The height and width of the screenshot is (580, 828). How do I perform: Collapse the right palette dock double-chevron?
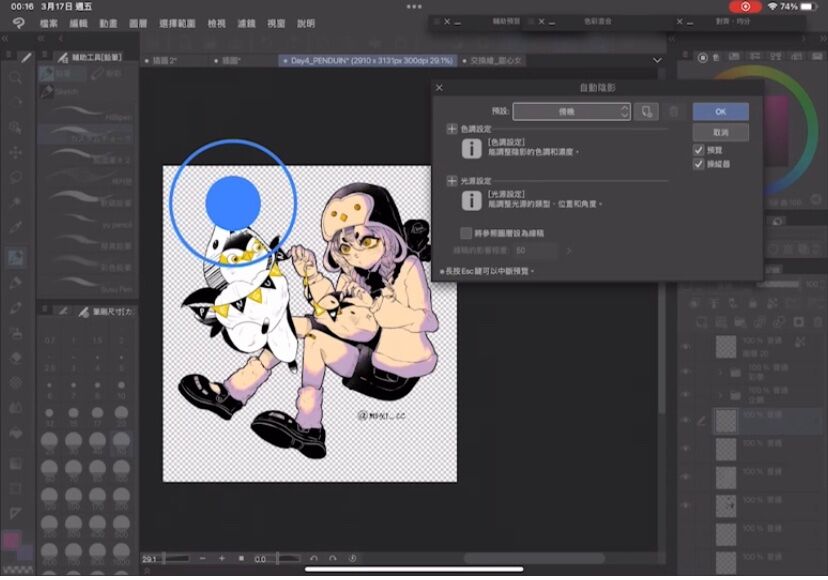pos(823,39)
